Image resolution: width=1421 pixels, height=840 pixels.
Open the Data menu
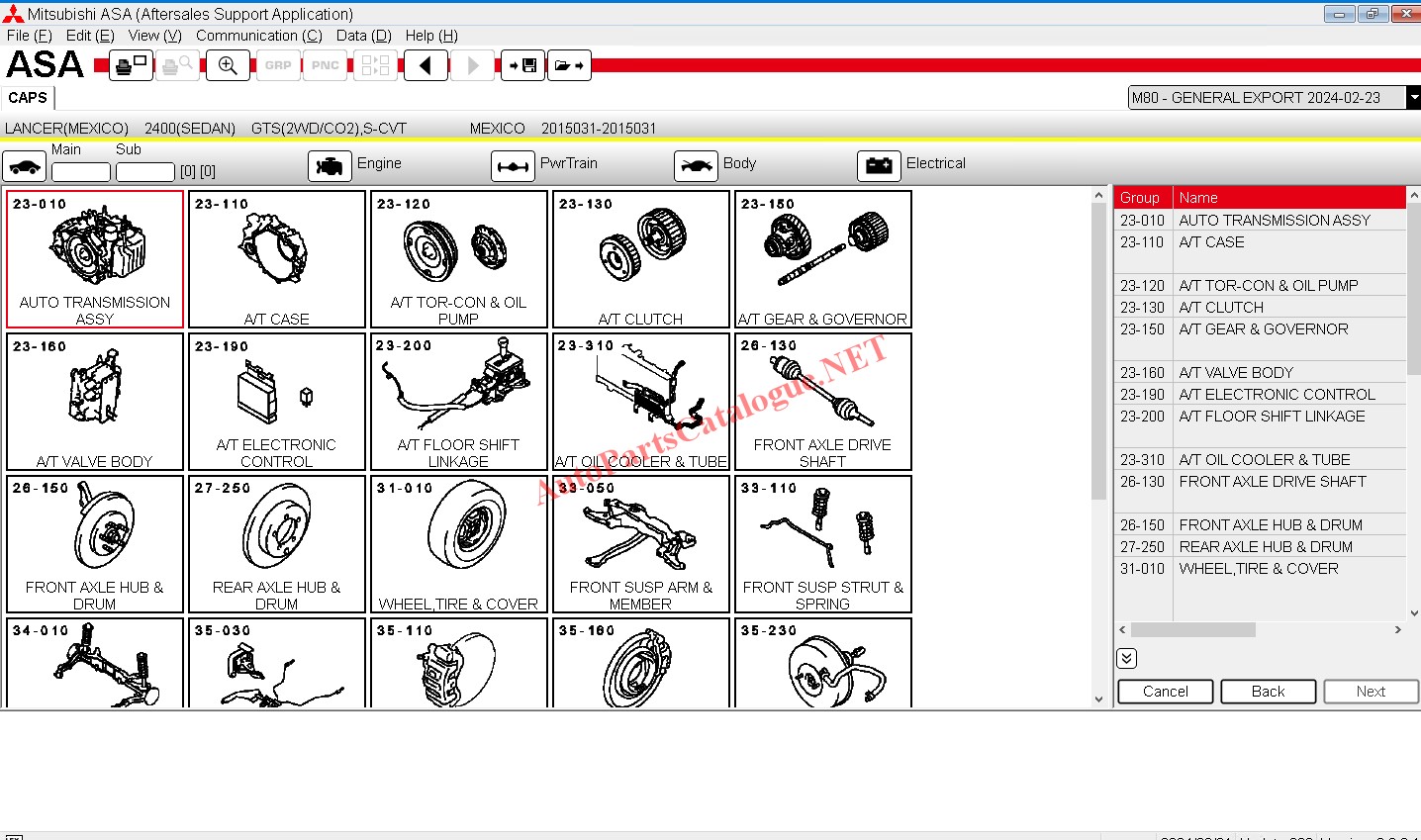tap(364, 36)
